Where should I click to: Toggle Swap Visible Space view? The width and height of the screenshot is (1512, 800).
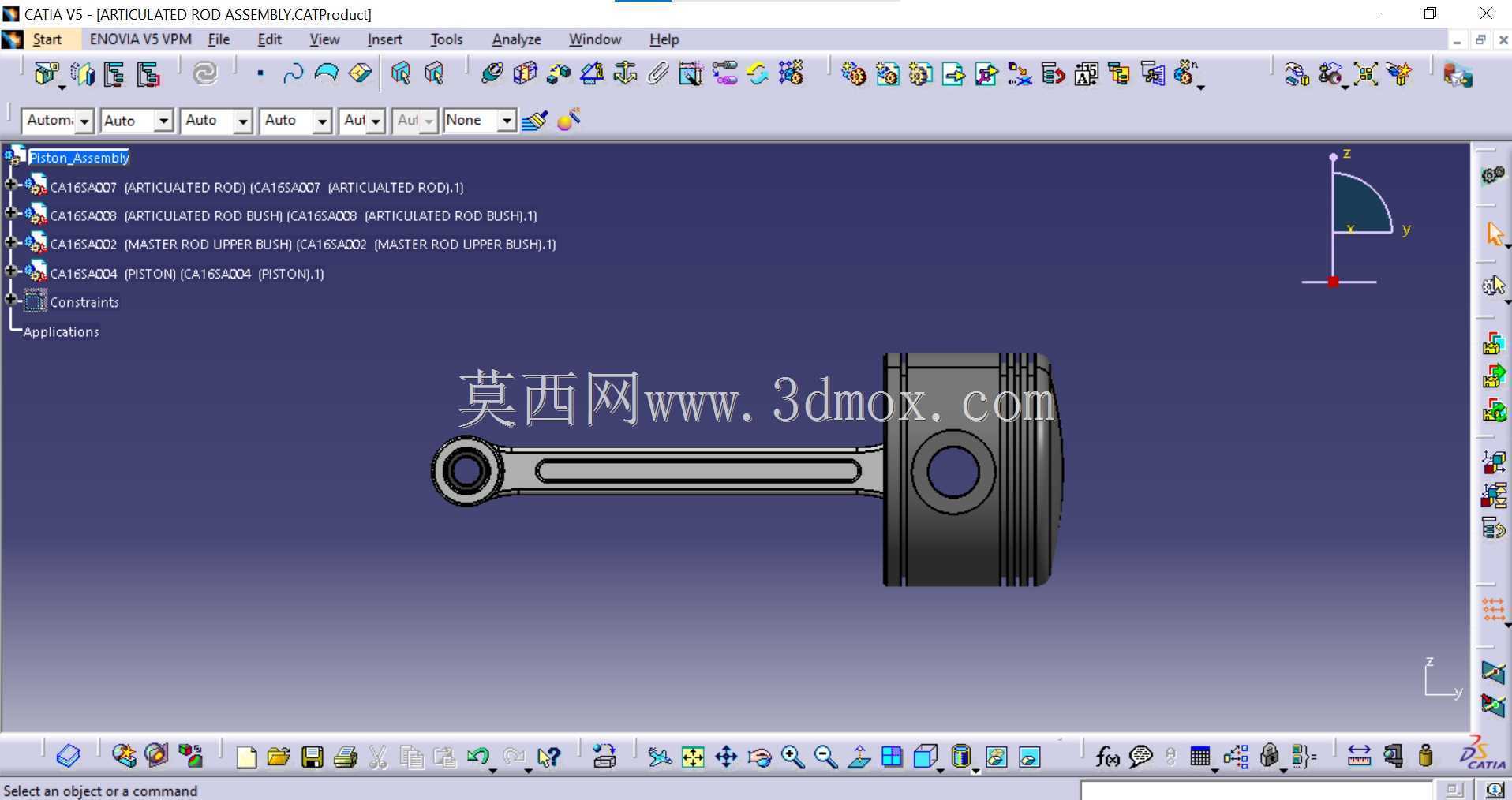tap(1029, 757)
